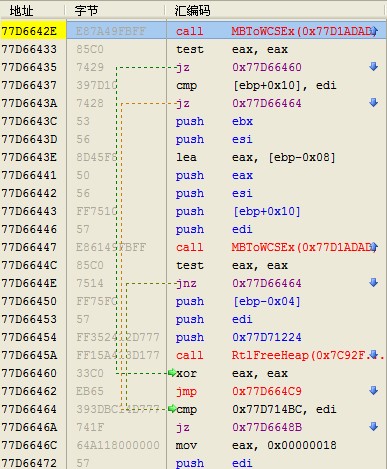Click green target arrow at cmp 0x77D714BC row
This screenshot has width=387, height=469.
click(172, 409)
